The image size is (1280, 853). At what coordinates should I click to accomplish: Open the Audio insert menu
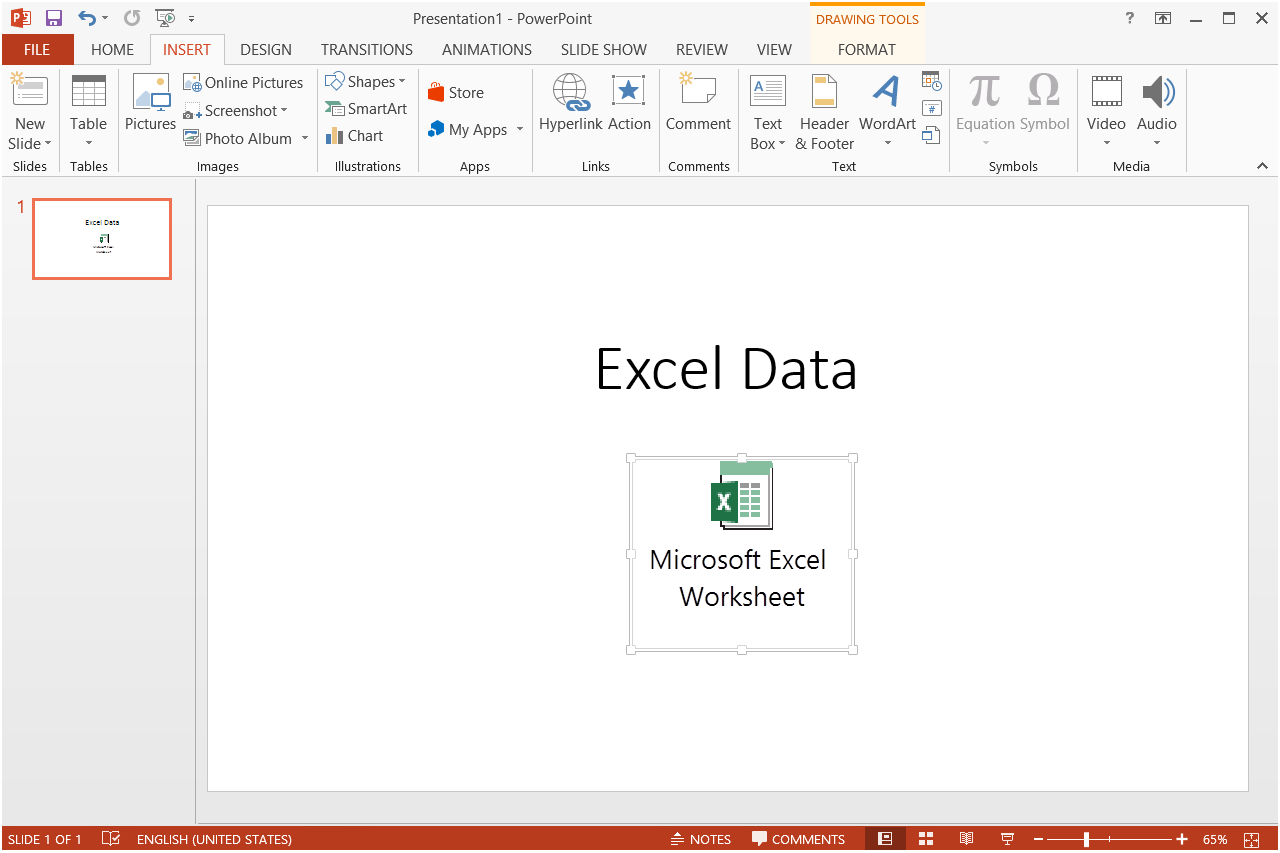(1157, 113)
